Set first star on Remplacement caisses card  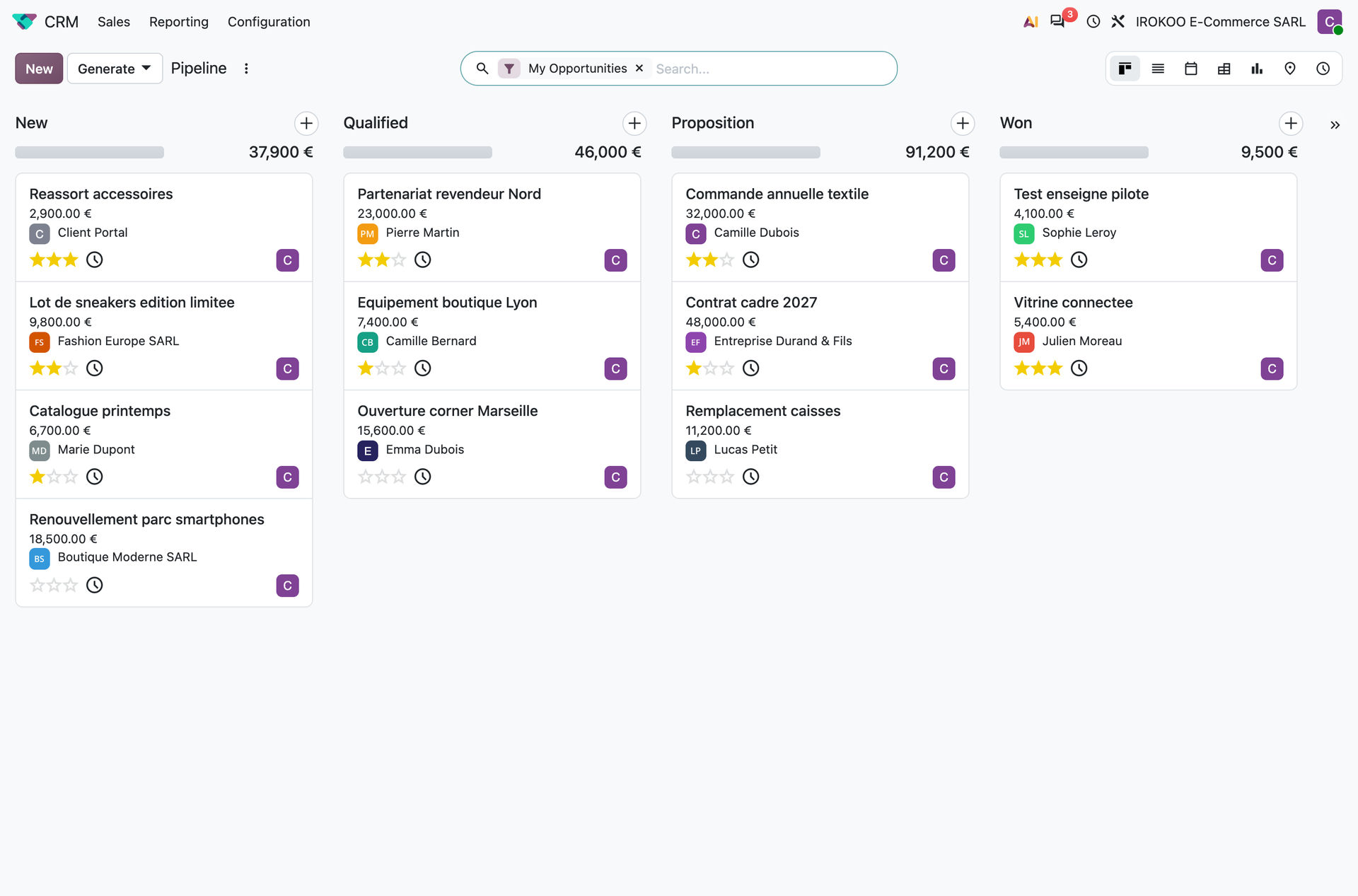coord(694,477)
